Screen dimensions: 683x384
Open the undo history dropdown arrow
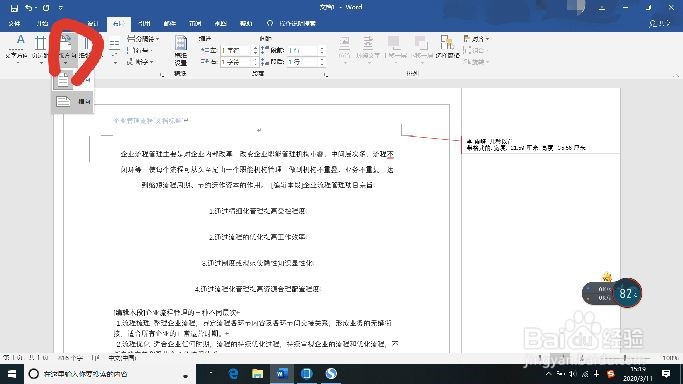[x=35, y=8]
